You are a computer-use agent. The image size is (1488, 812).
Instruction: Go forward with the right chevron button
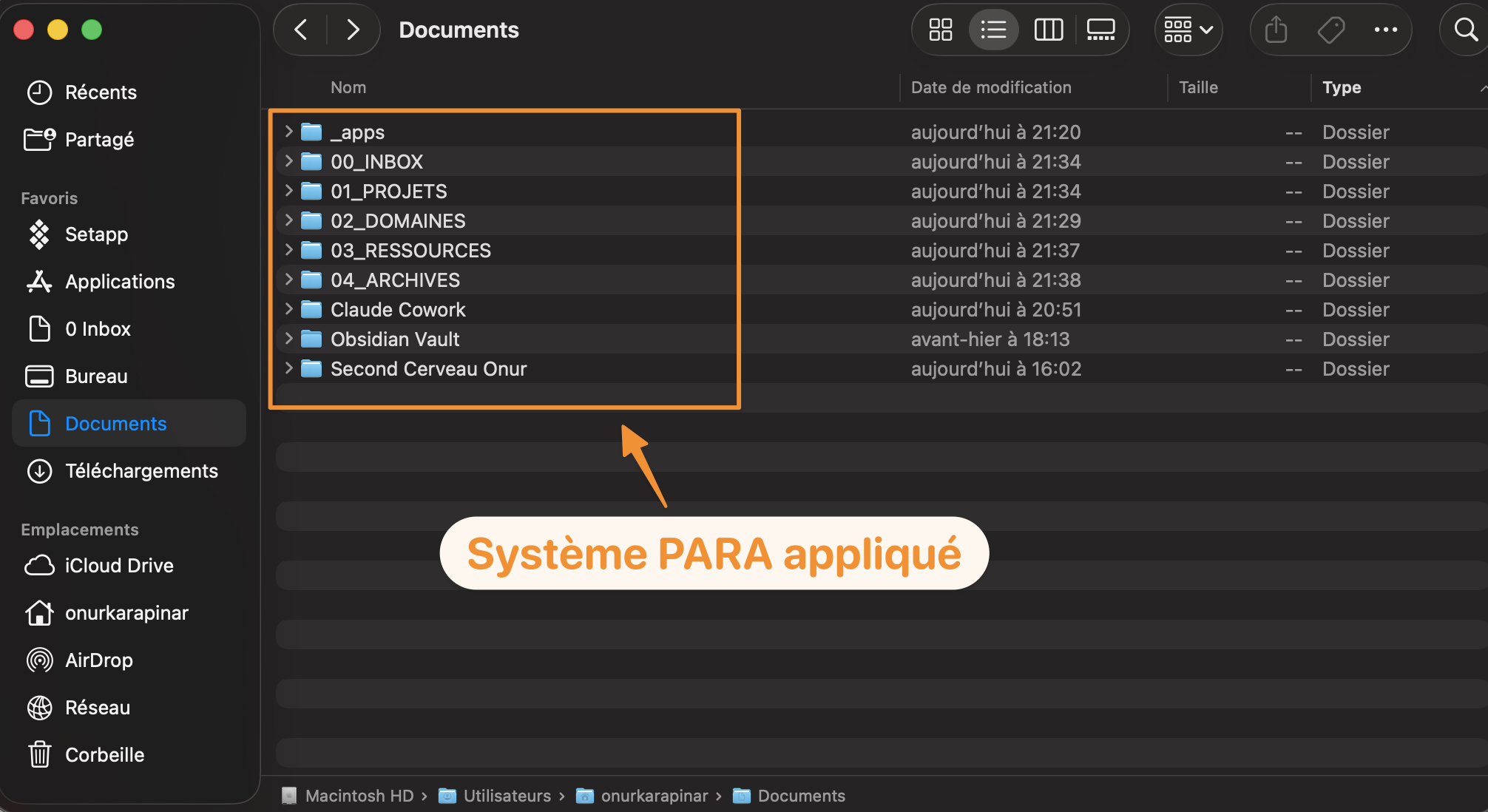tap(353, 30)
